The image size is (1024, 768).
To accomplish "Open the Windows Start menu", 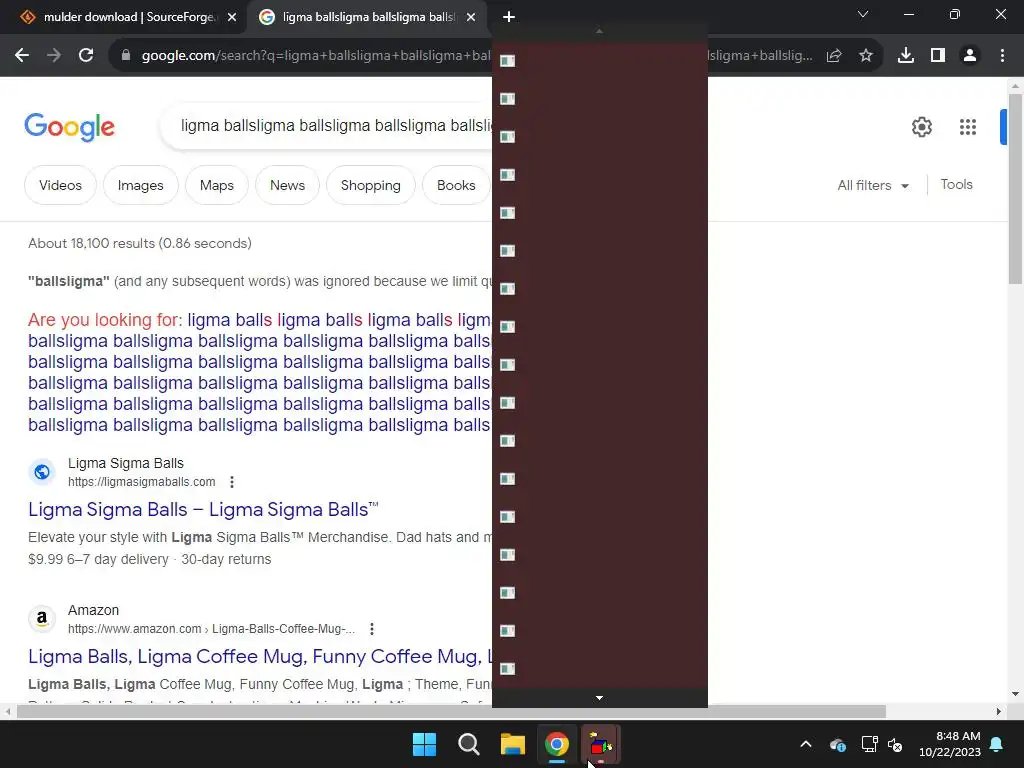I will (424, 744).
